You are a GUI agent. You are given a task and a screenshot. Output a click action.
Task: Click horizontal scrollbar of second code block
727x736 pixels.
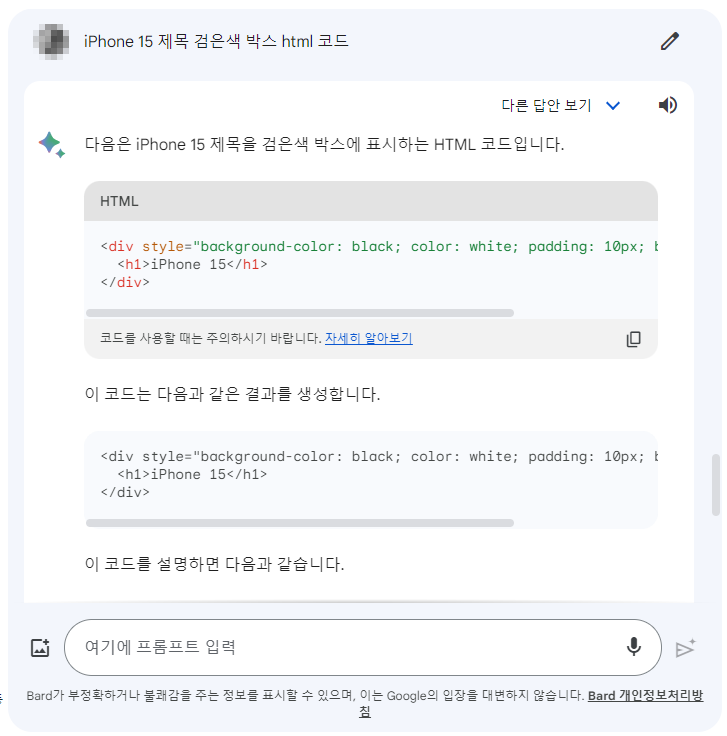point(300,523)
